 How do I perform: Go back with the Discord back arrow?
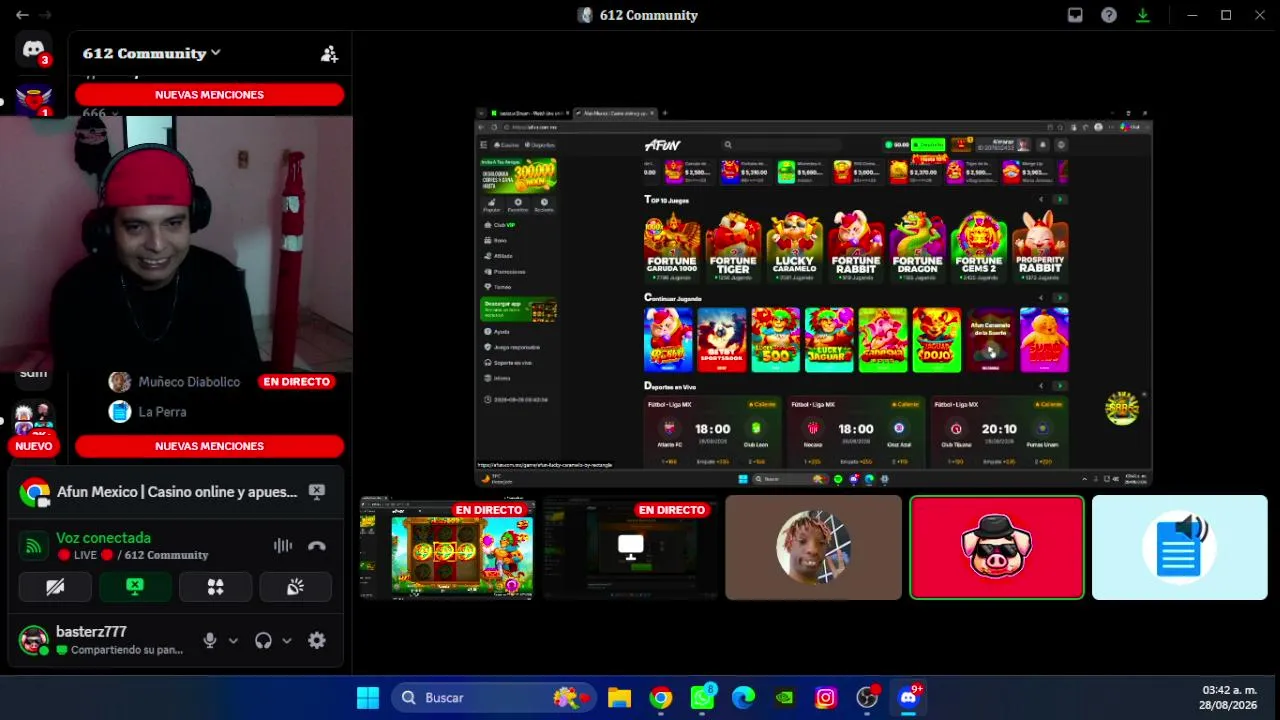(22, 15)
